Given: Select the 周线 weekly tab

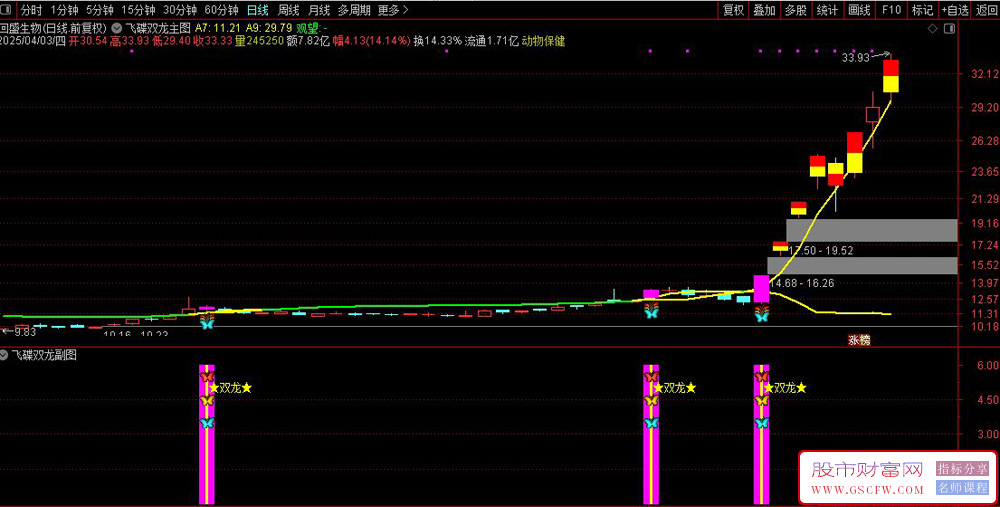Looking at the screenshot, I should click(x=288, y=10).
